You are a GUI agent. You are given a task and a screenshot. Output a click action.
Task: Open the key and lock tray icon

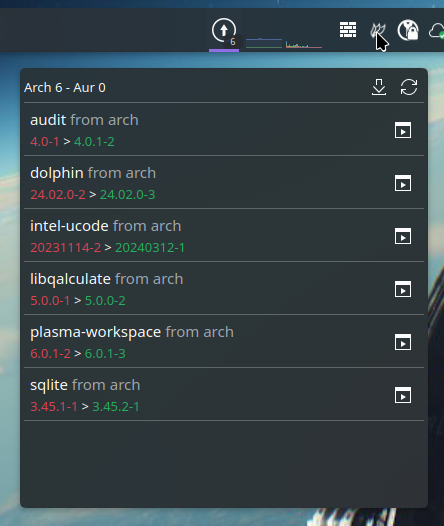pos(408,30)
